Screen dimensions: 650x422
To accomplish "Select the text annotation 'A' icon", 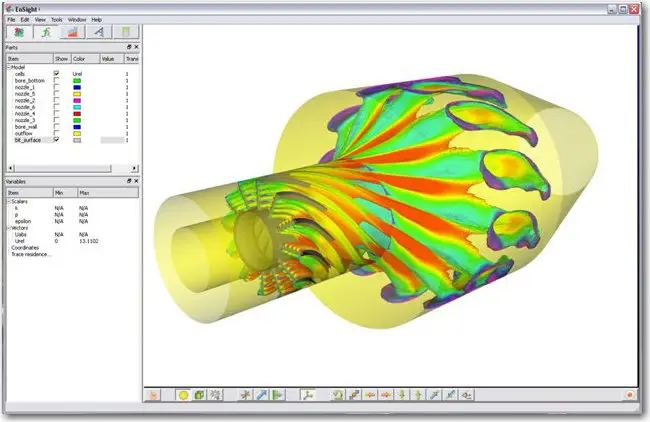I will [x=99, y=32].
